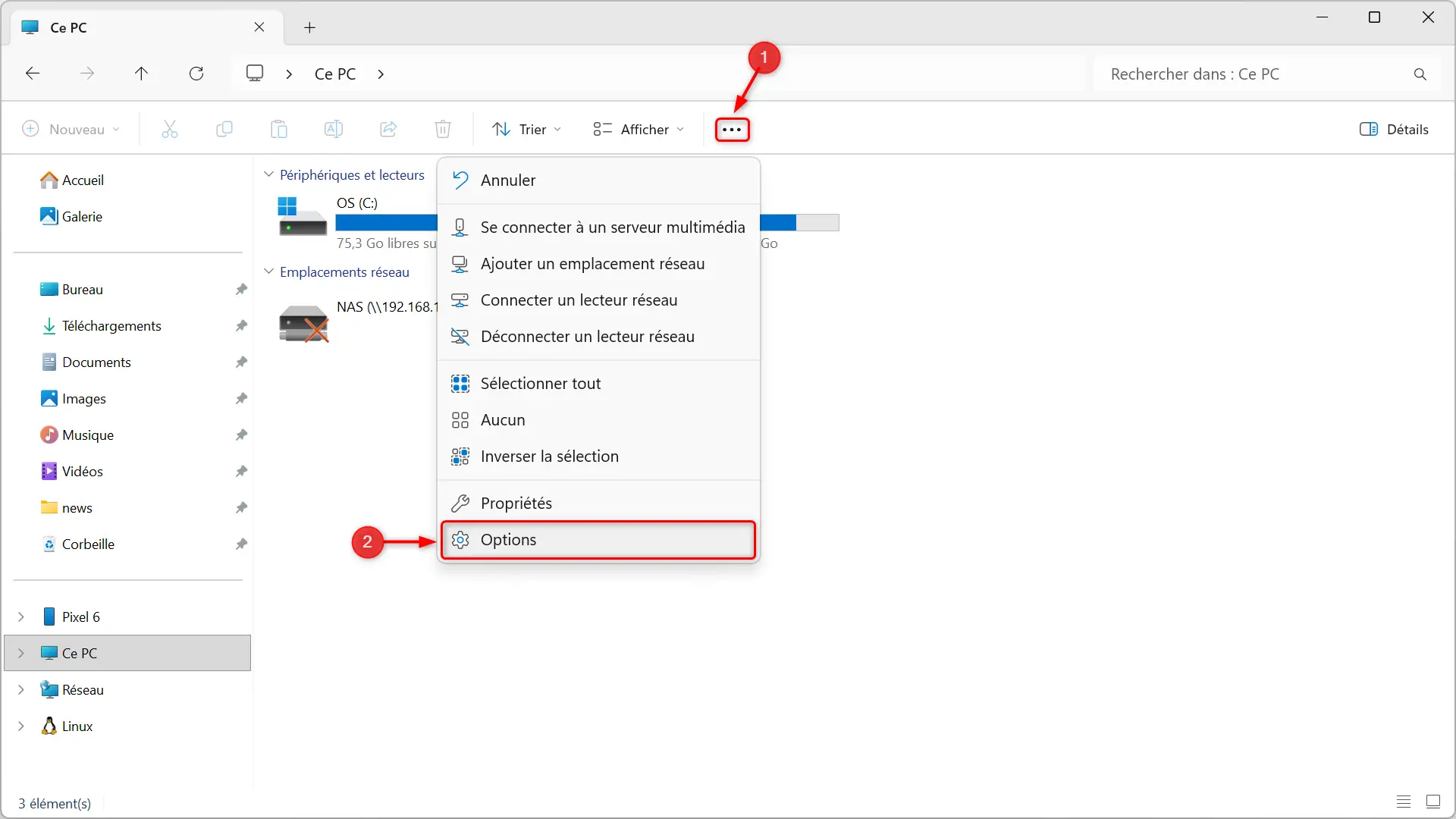Open Propriétés from the menu
1456x819 pixels.
(599, 504)
